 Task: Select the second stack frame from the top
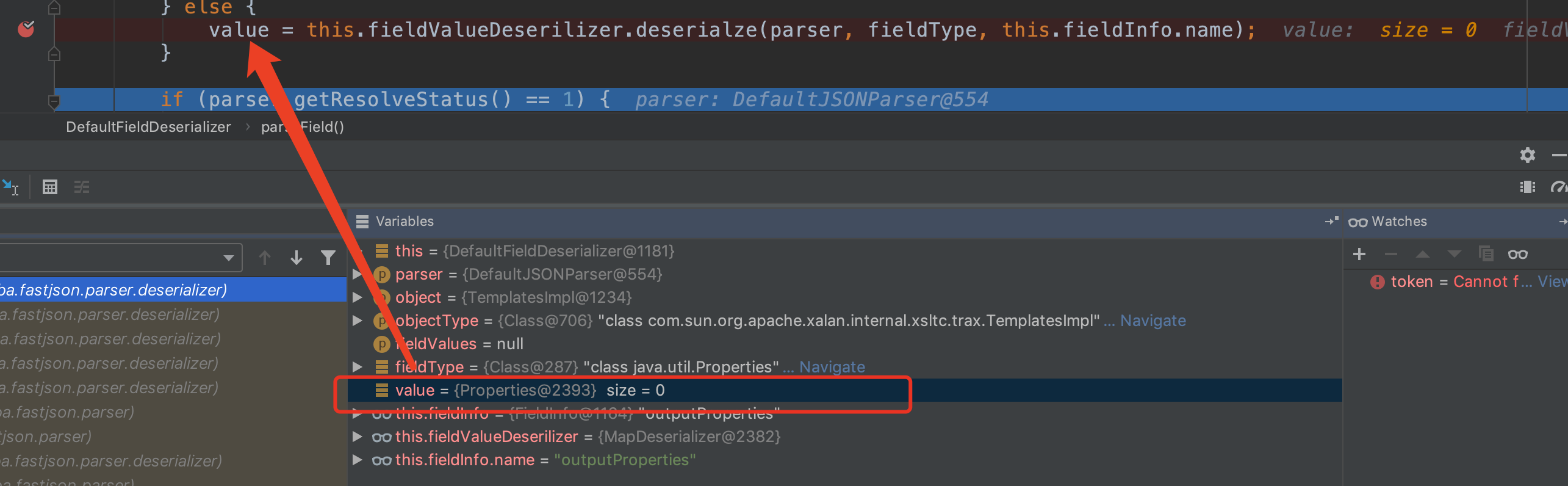pos(173,314)
